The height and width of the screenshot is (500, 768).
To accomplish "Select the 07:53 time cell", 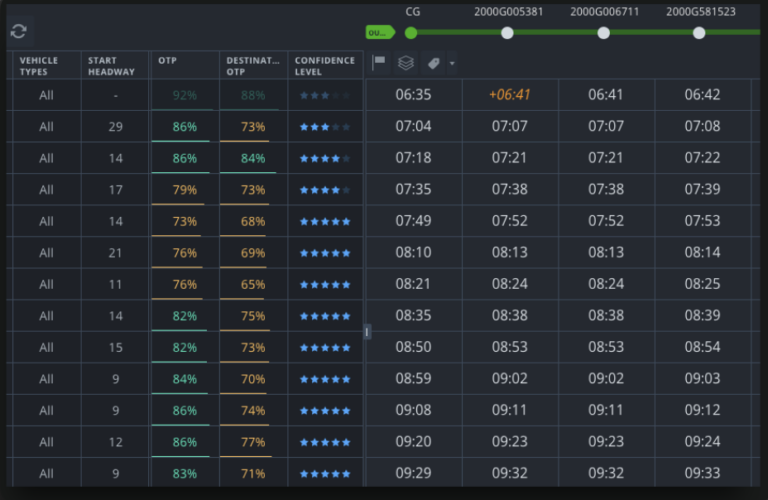I will click(x=702, y=221).
